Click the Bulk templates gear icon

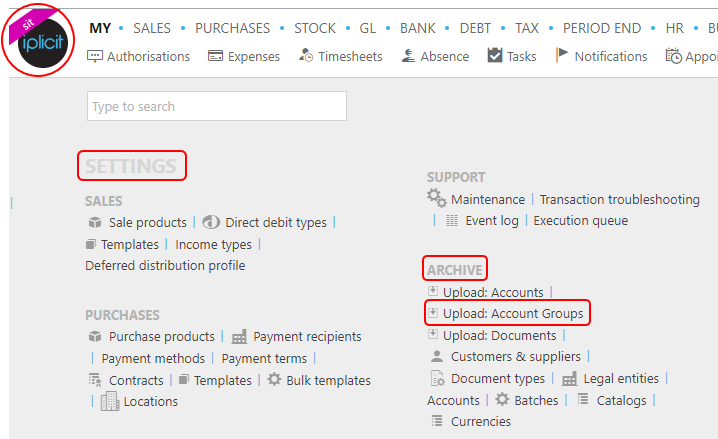click(274, 379)
